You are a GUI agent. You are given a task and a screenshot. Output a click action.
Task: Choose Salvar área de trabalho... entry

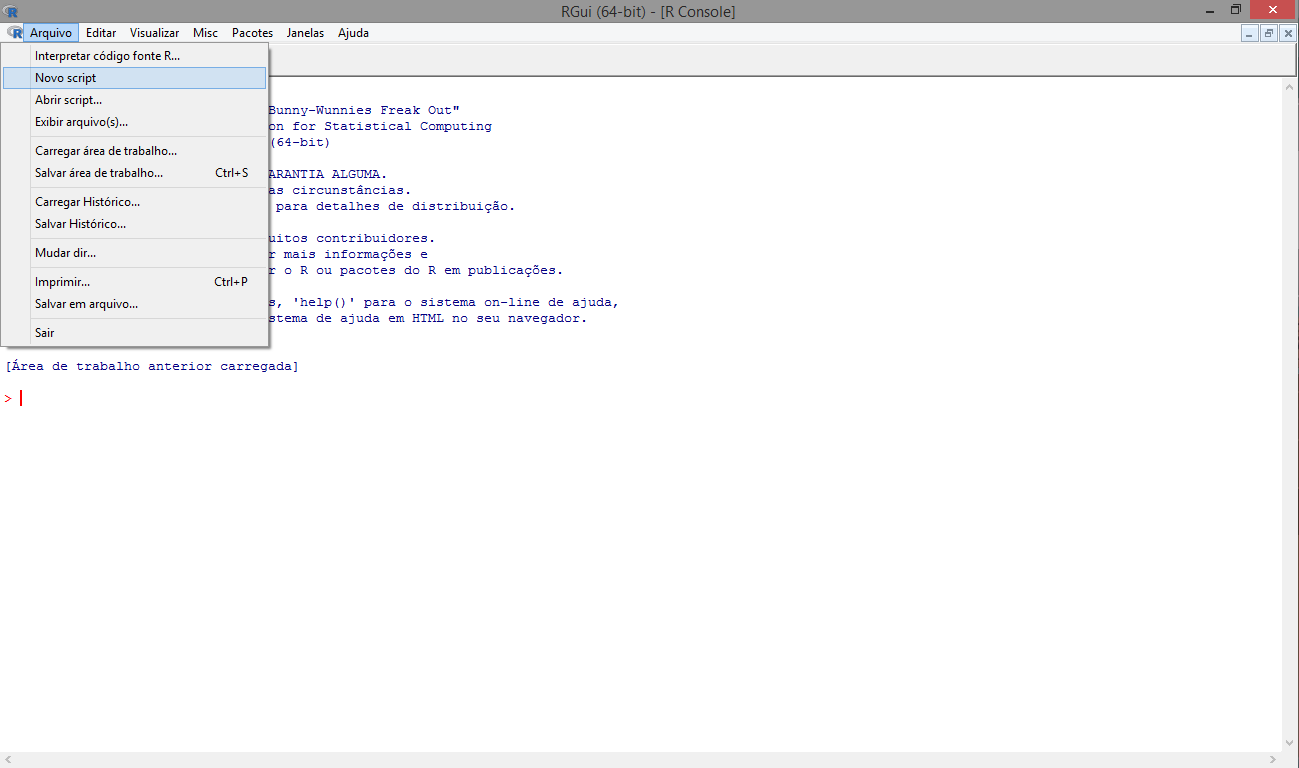click(x=99, y=173)
